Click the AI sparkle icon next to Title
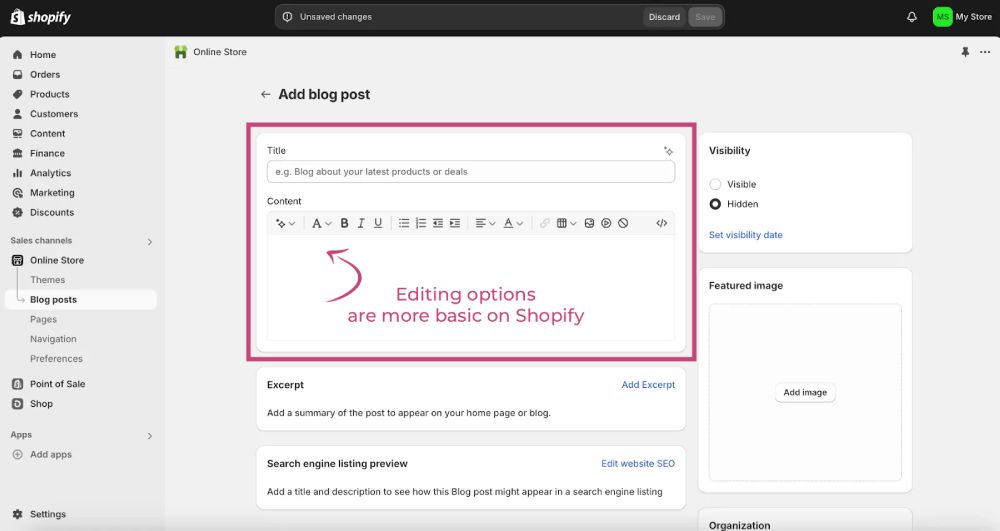This screenshot has height=531, width=1000. tap(668, 151)
